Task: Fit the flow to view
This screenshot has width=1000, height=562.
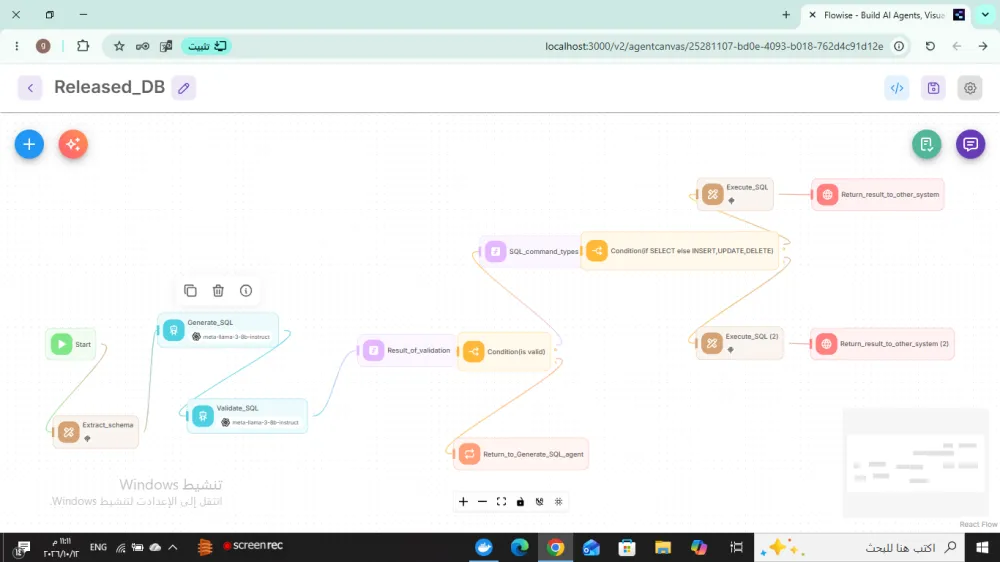Action: 501,502
